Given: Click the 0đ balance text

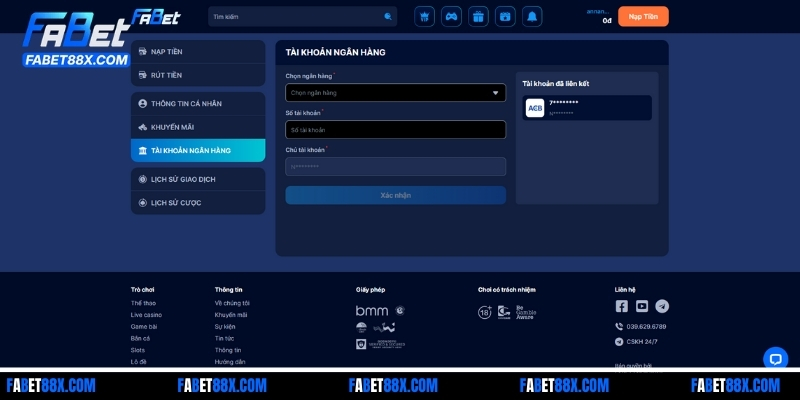Looking at the screenshot, I should point(607,21).
